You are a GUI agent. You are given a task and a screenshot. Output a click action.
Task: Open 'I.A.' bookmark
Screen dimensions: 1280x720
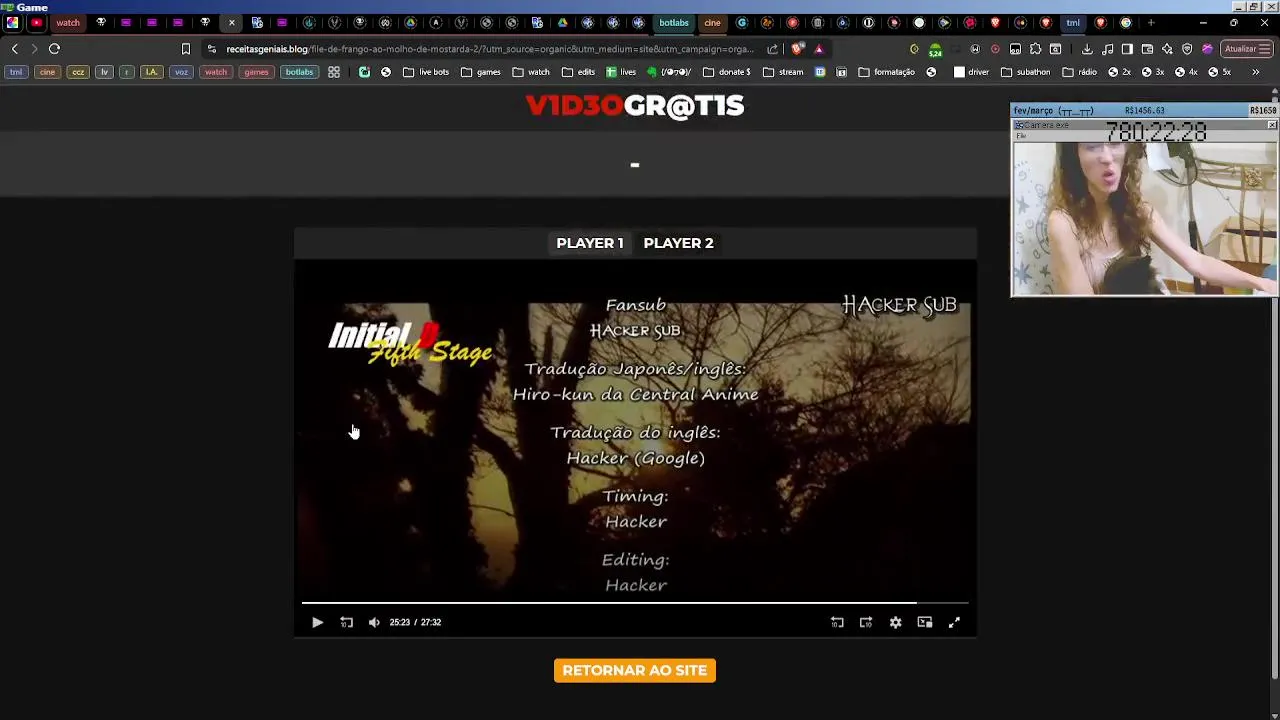point(151,72)
